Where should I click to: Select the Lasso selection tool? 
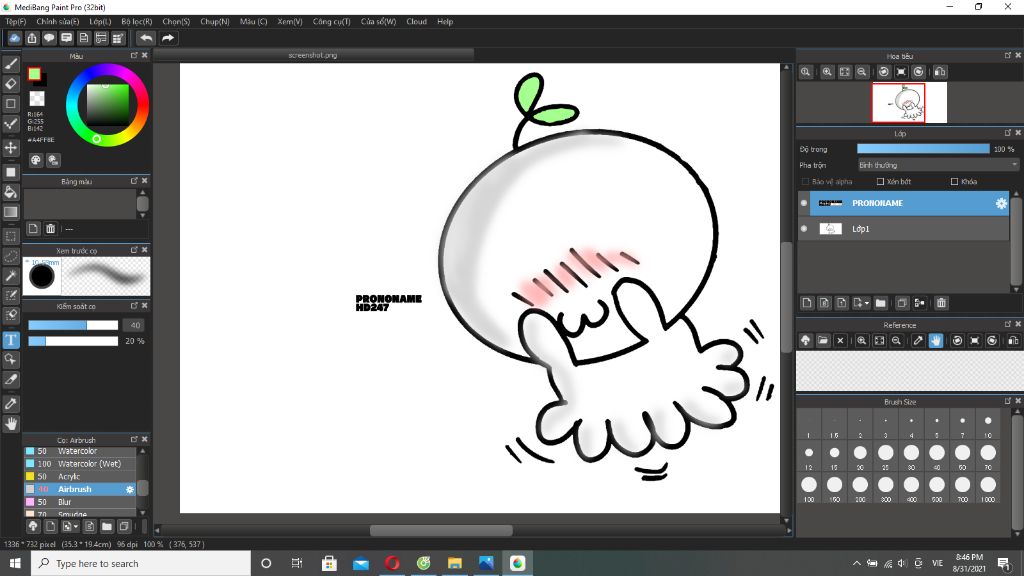pyautogui.click(x=11, y=256)
